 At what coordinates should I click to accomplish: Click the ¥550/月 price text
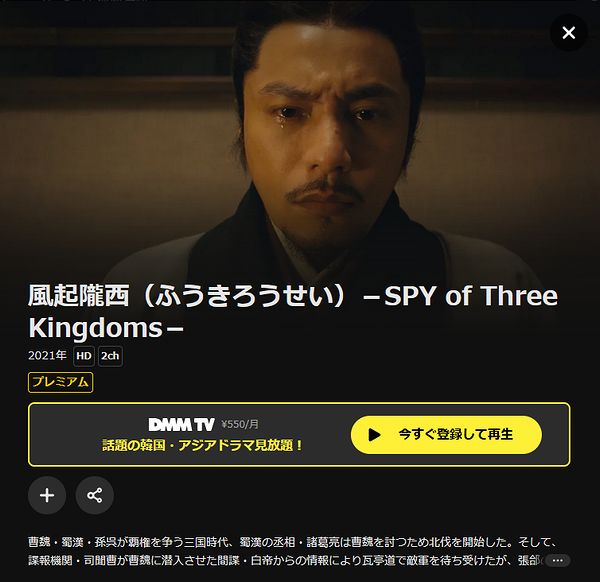(x=240, y=424)
